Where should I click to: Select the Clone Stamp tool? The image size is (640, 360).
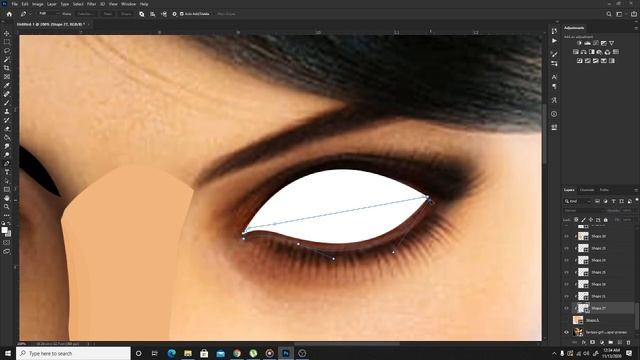[7, 111]
